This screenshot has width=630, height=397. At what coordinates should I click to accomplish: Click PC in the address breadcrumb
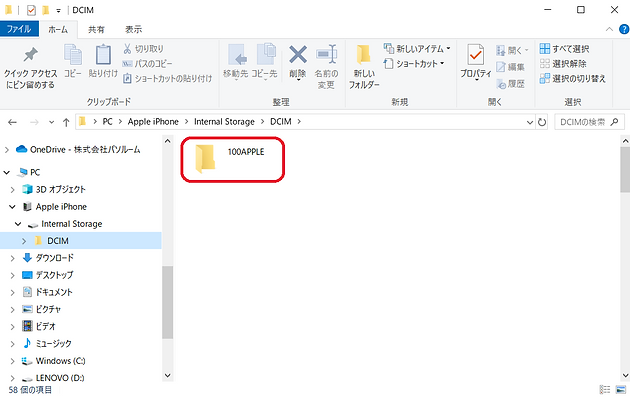pyautogui.click(x=107, y=122)
